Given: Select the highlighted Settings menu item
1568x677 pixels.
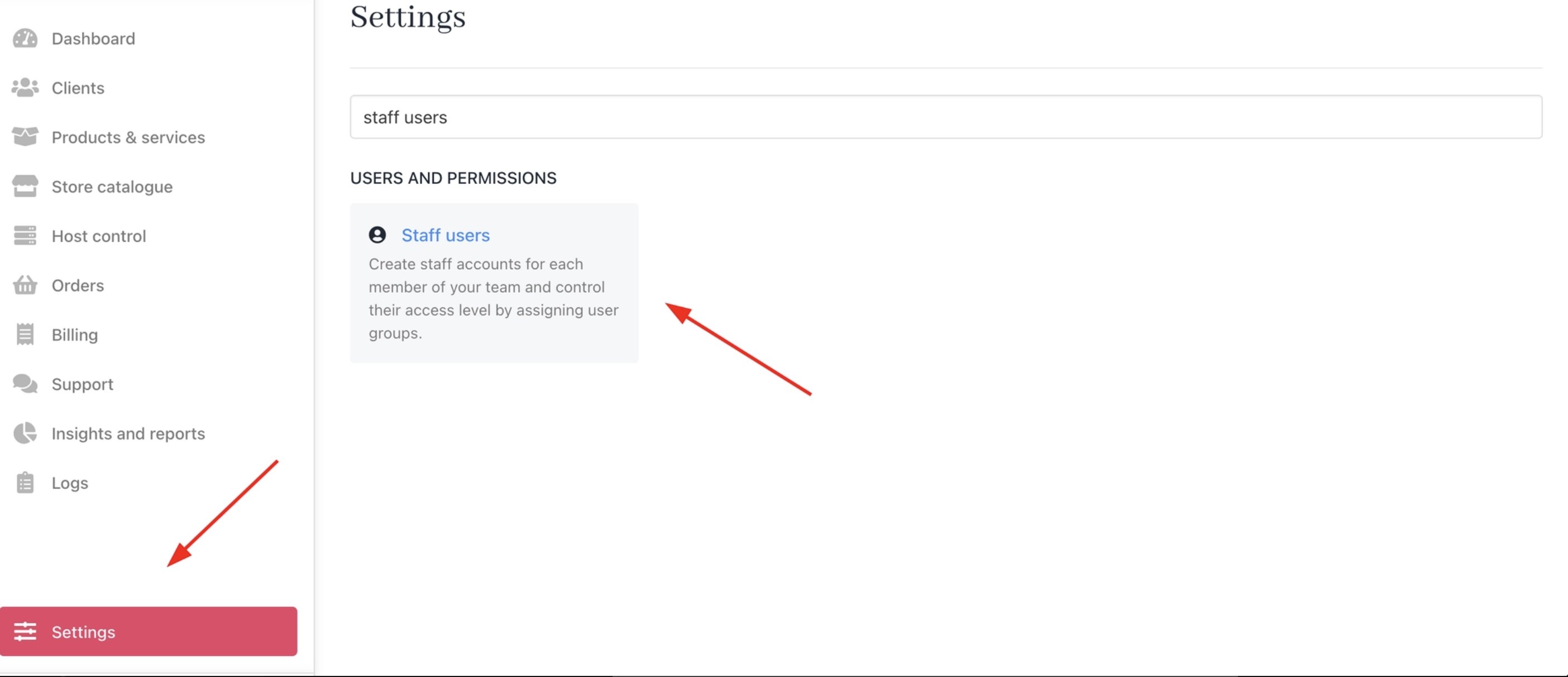Looking at the screenshot, I should pos(149,631).
